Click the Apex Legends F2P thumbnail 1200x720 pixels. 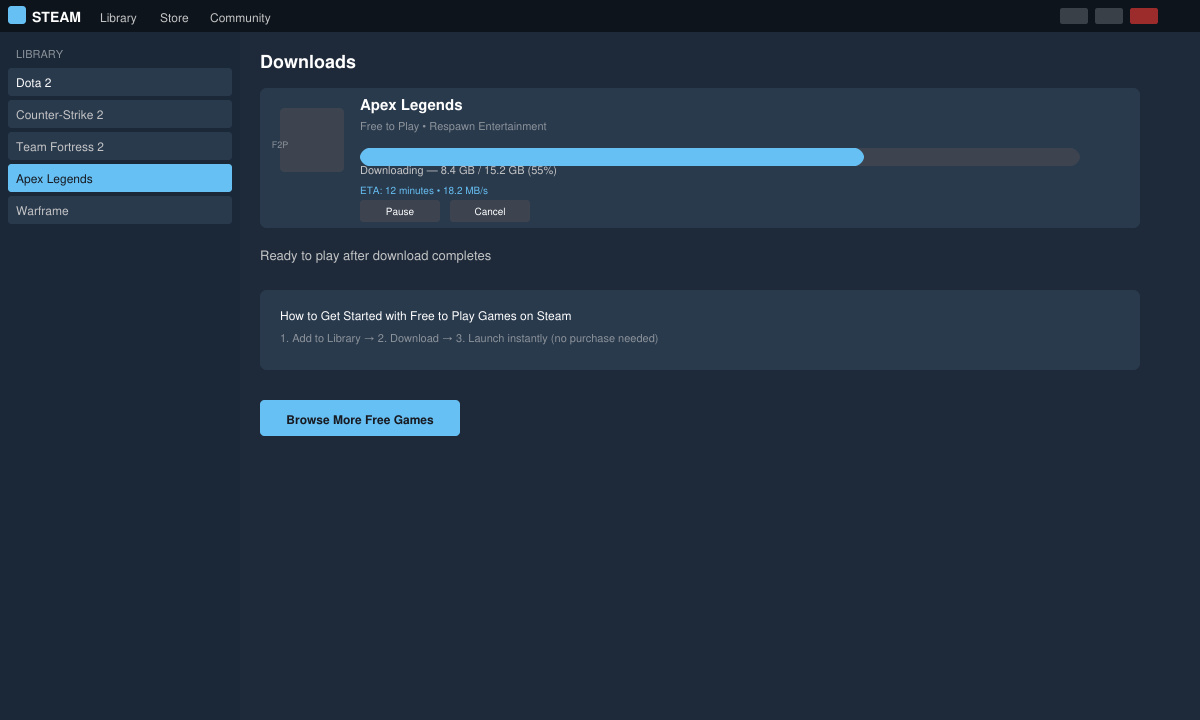click(312, 140)
